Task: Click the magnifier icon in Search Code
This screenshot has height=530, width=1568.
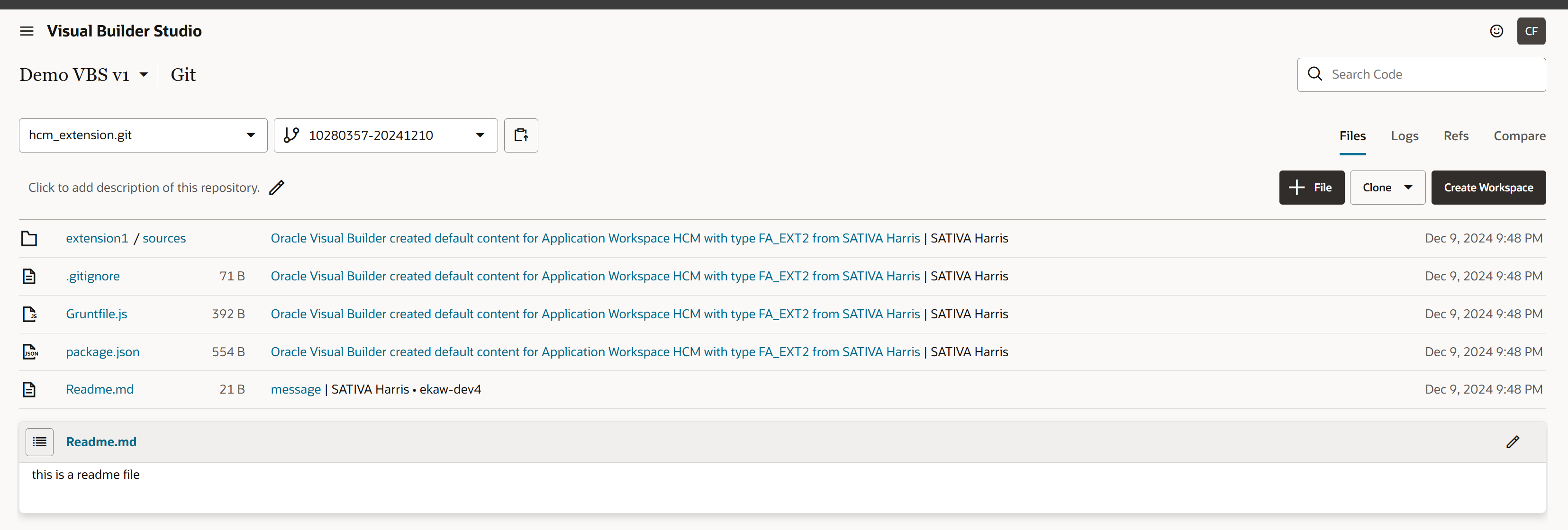Action: 1315,74
